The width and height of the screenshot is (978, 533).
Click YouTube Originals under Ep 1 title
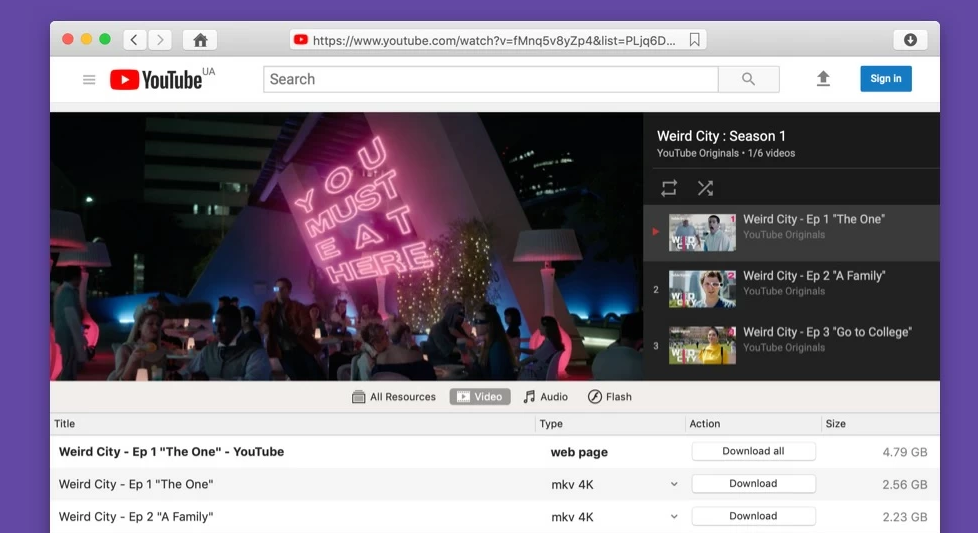click(784, 235)
